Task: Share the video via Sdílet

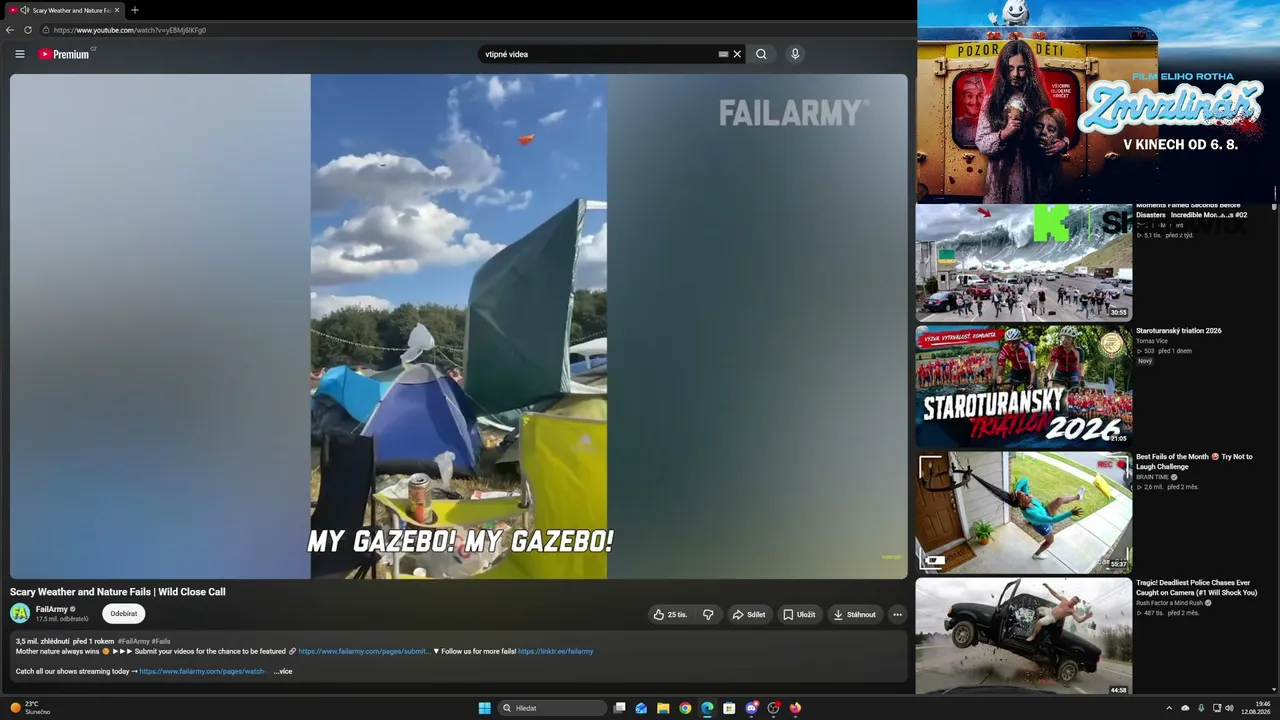Action: pos(749,614)
